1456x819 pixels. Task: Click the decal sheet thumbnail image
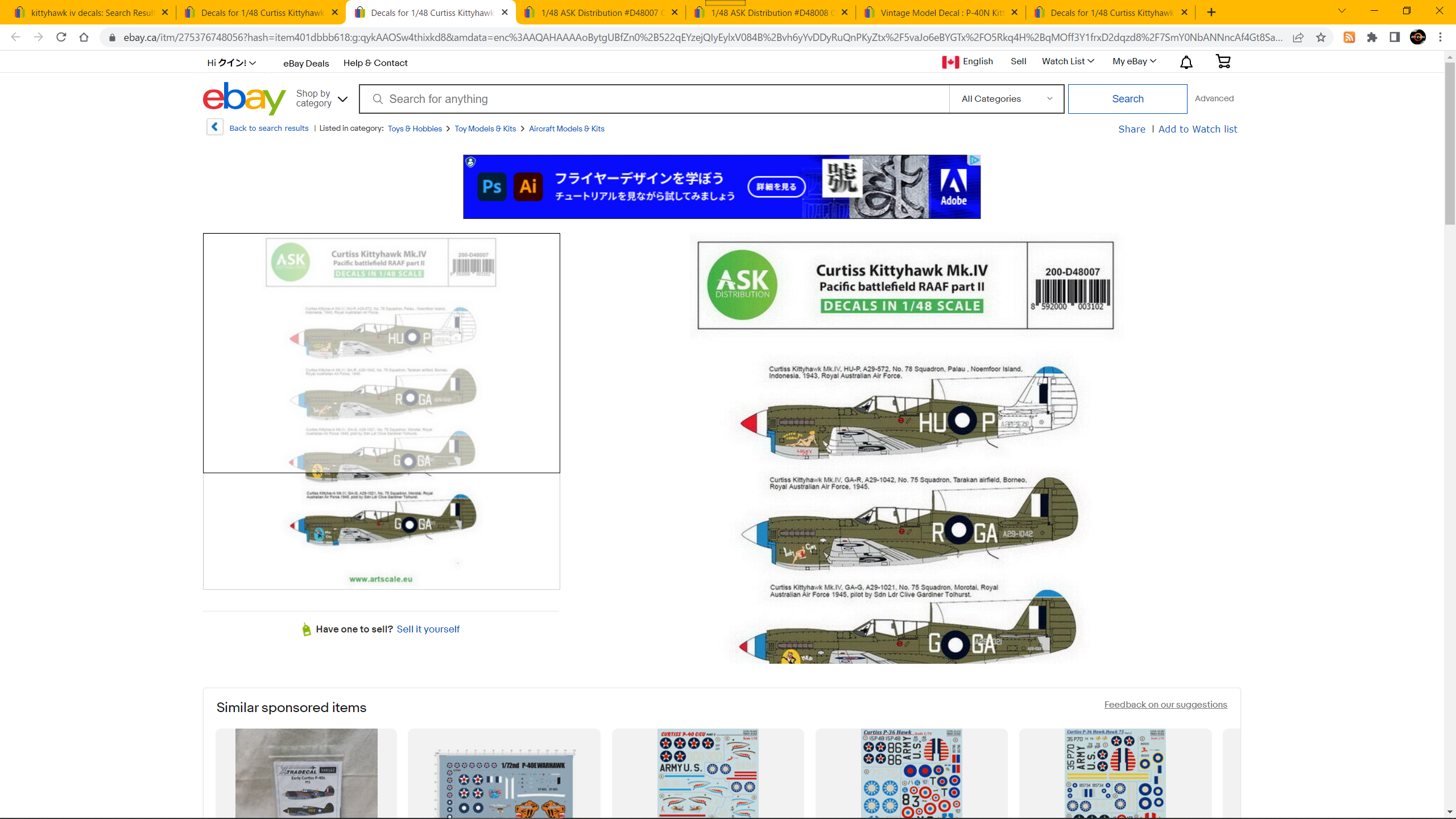pyautogui.click(x=381, y=411)
